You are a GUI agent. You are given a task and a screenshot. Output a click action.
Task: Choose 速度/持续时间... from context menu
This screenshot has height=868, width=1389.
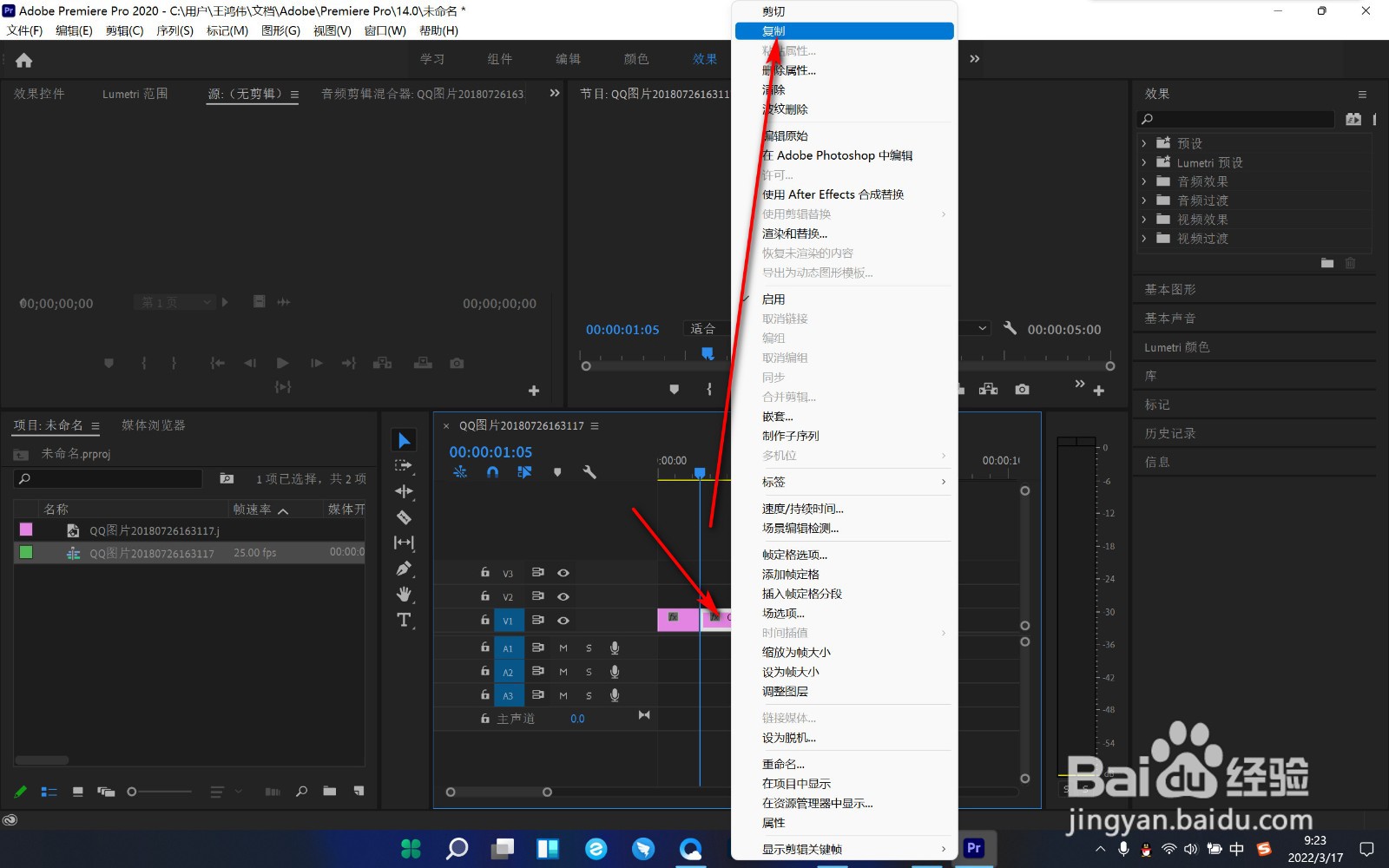point(845,509)
